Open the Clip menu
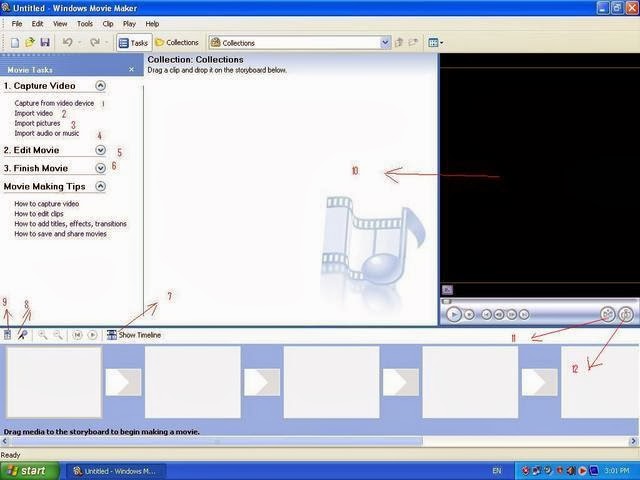The width and height of the screenshot is (640, 480). click(x=108, y=24)
